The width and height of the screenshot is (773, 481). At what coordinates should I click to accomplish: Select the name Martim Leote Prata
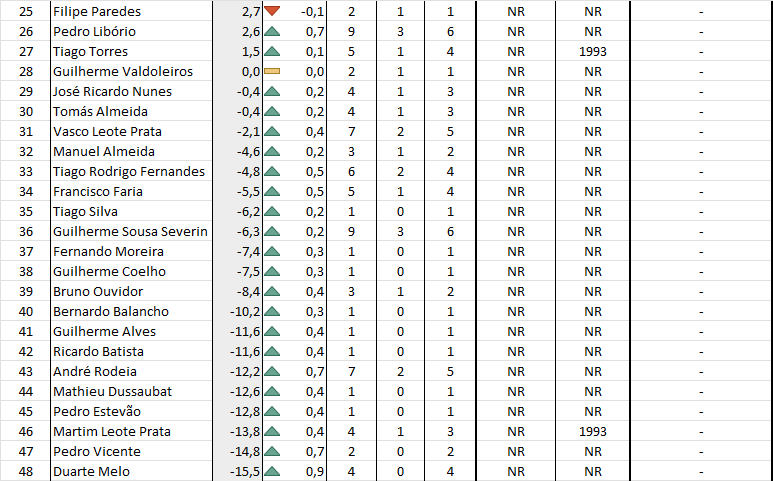click(112, 432)
